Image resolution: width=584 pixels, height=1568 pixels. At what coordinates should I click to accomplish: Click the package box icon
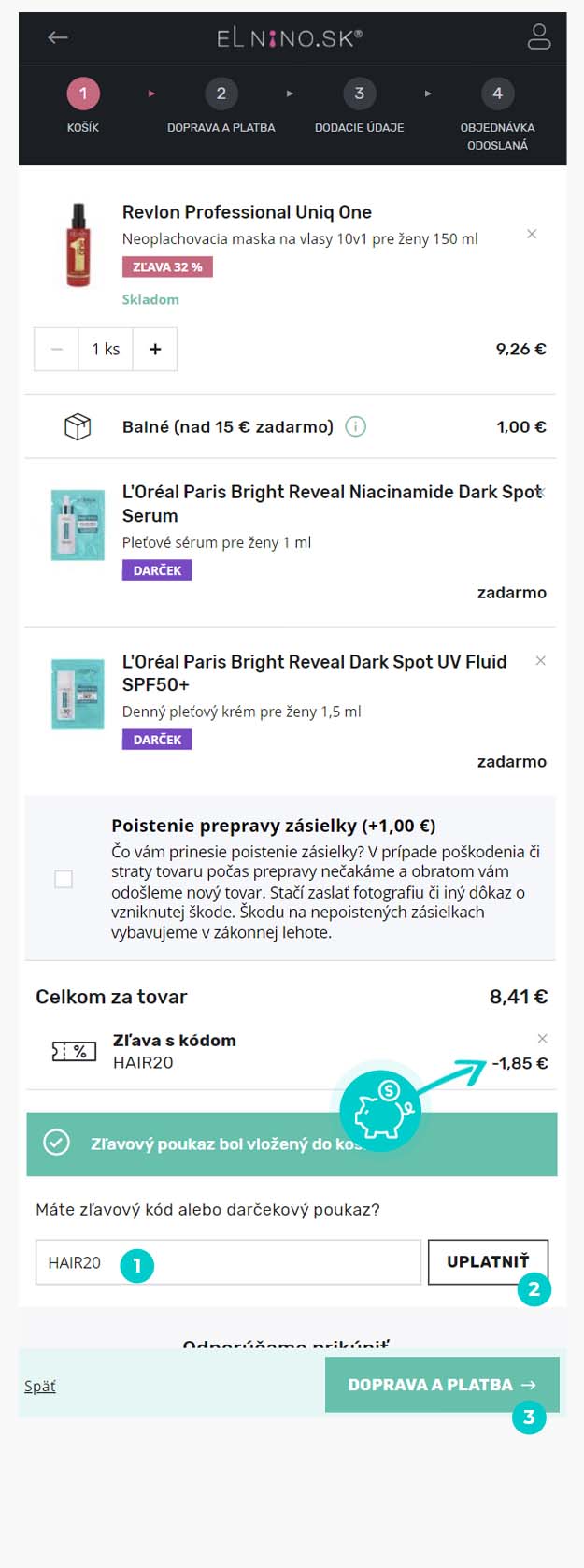pos(78,426)
